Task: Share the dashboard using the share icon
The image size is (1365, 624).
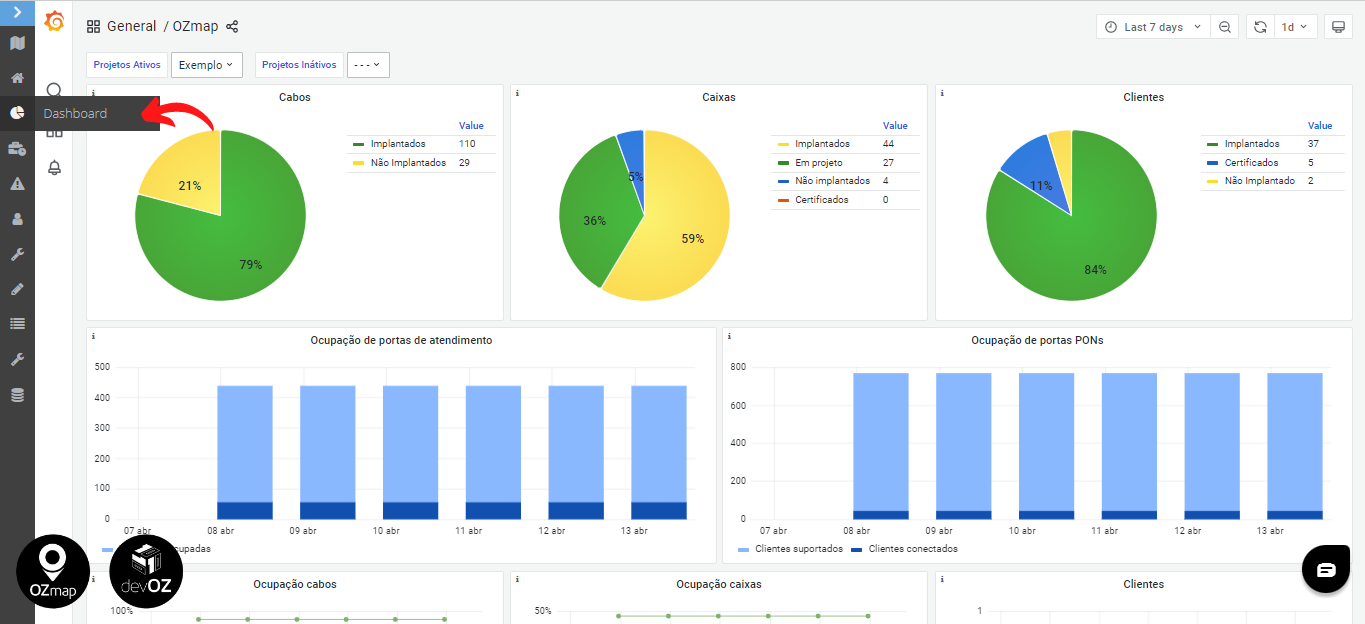Action: 232,27
